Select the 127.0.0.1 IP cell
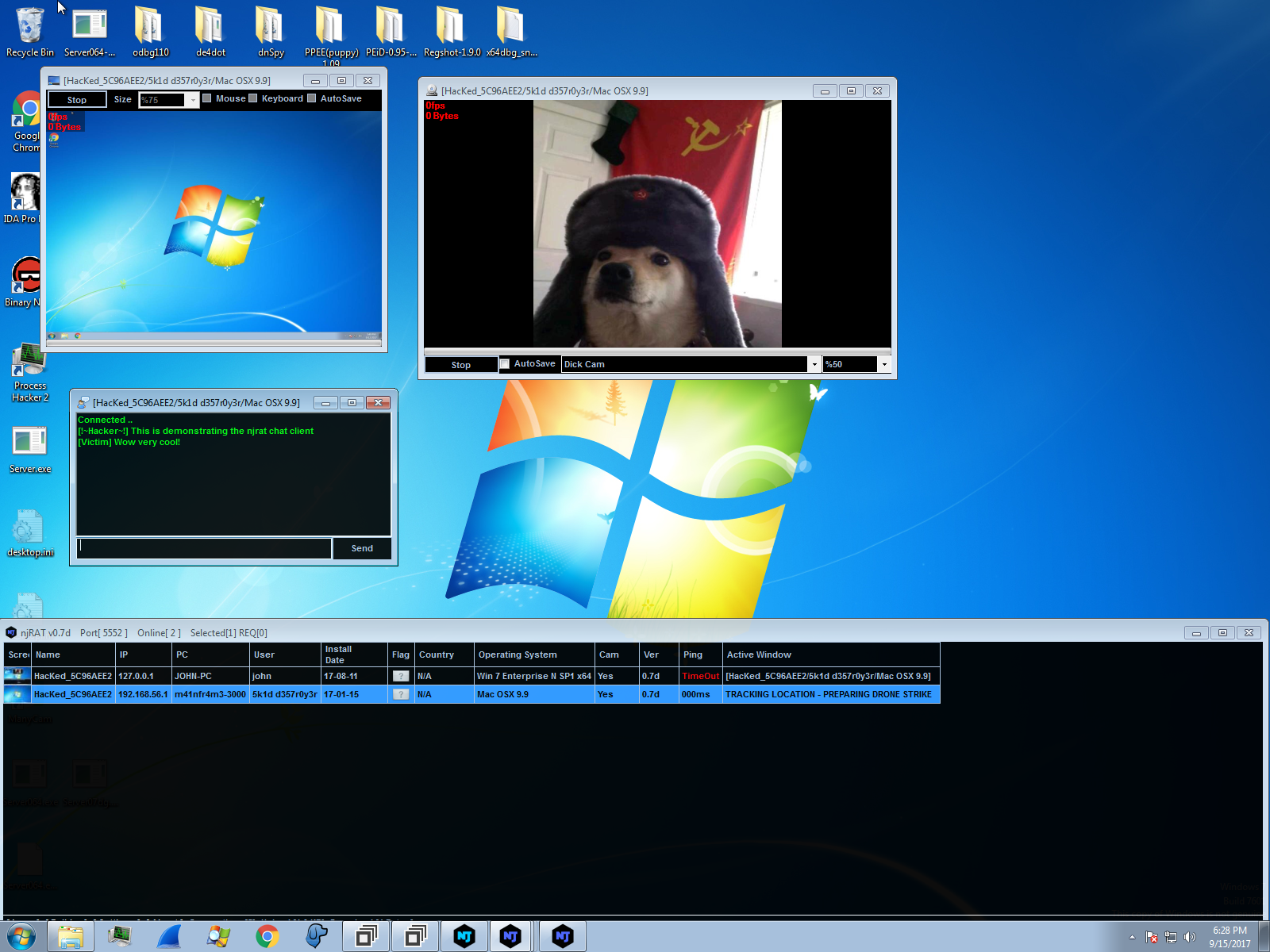 coord(144,676)
